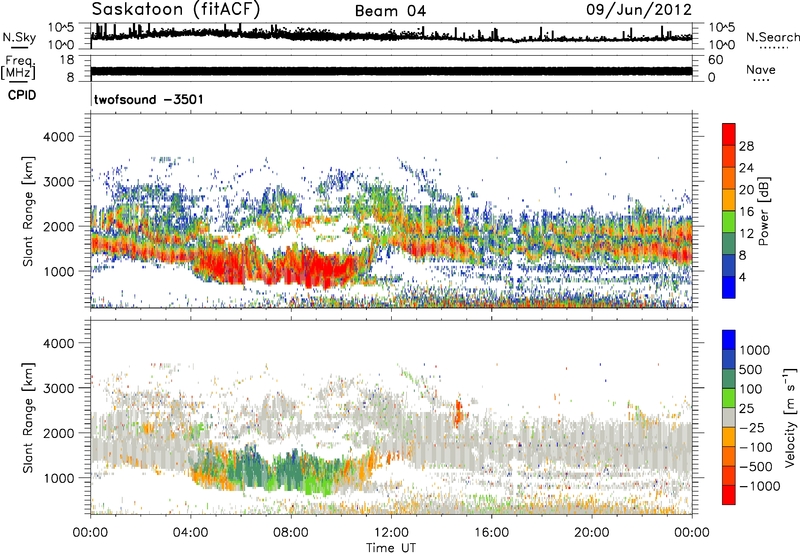Click the -25 tick on the velocity colorbar
Viewport: 800px width, 554px height.
[752, 427]
